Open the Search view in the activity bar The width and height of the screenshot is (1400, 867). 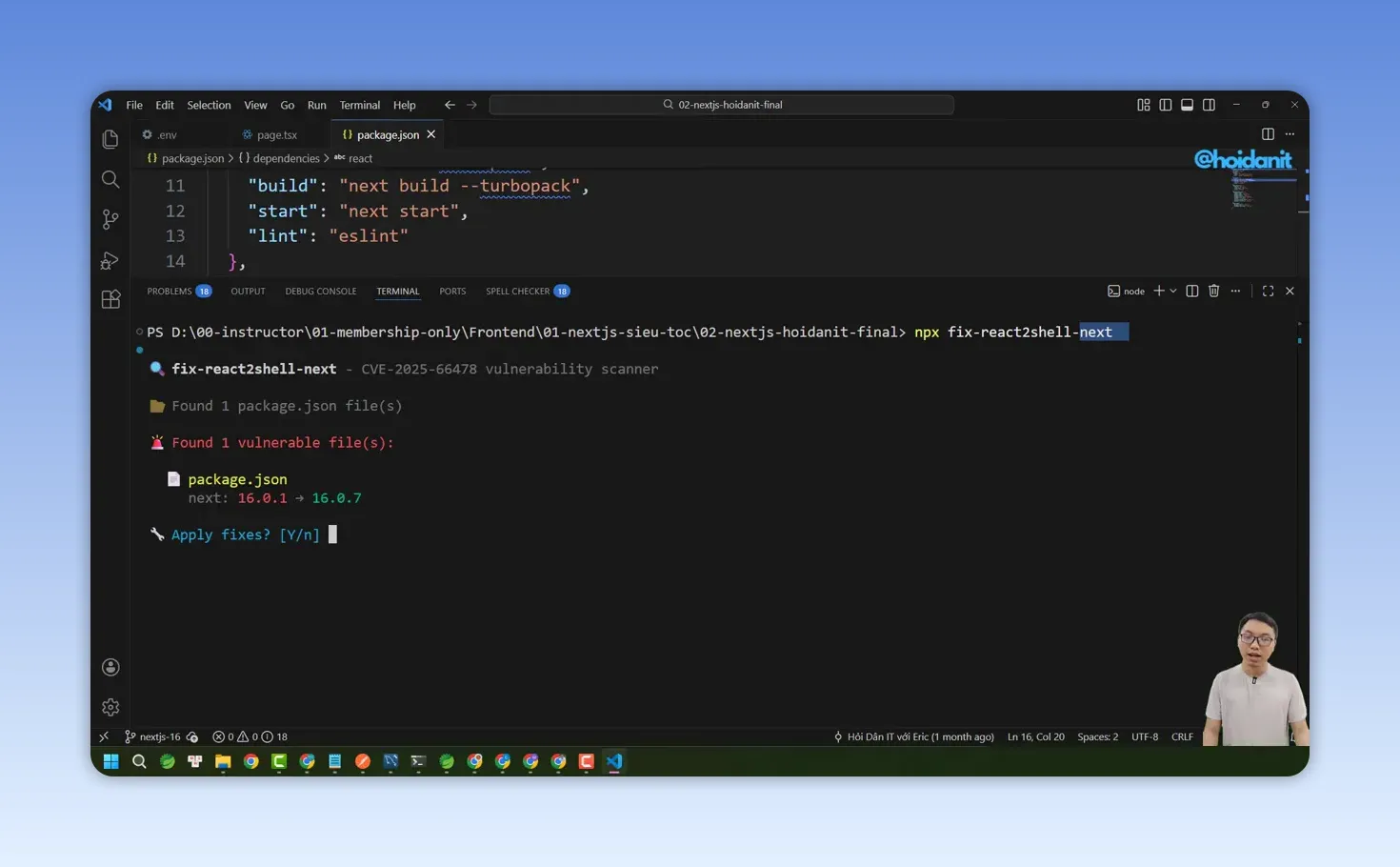pos(110,179)
